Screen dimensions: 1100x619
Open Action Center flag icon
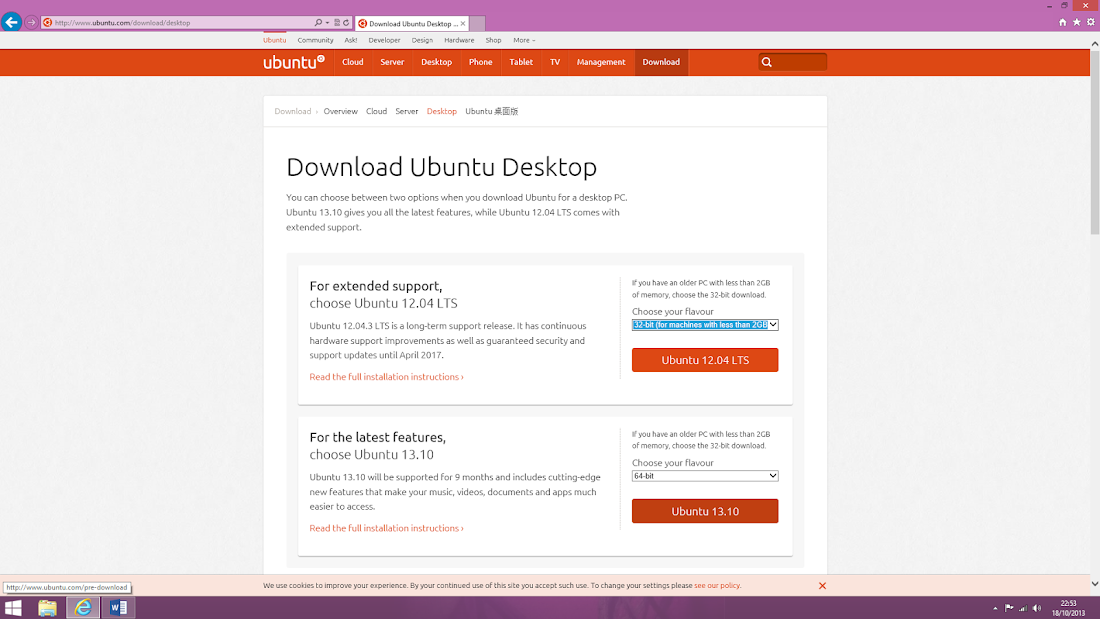pos(1009,608)
